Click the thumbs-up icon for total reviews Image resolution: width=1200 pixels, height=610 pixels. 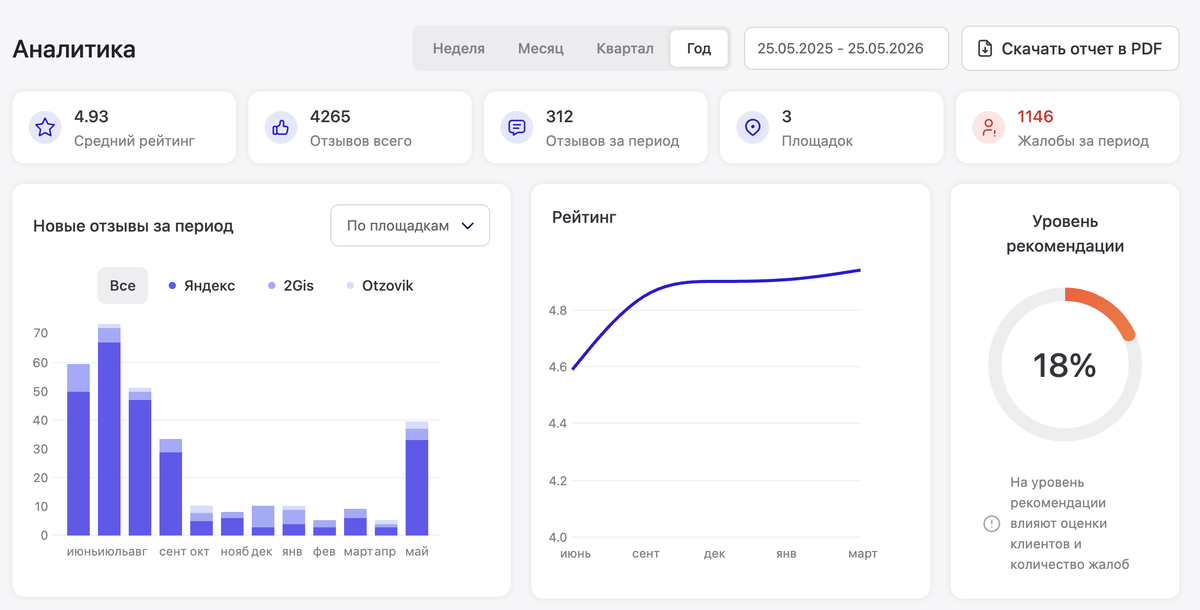click(281, 128)
